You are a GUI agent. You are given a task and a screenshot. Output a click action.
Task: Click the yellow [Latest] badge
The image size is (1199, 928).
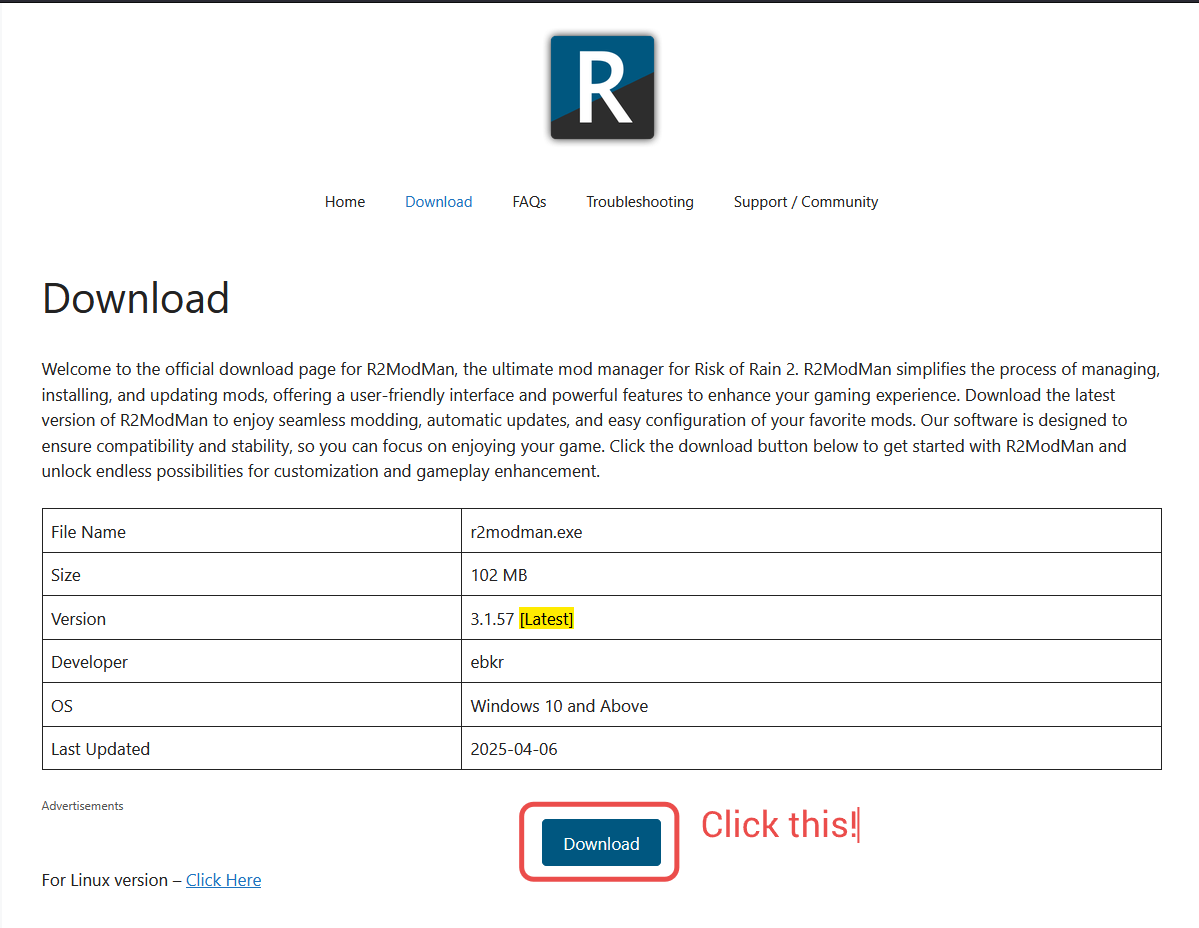546,619
